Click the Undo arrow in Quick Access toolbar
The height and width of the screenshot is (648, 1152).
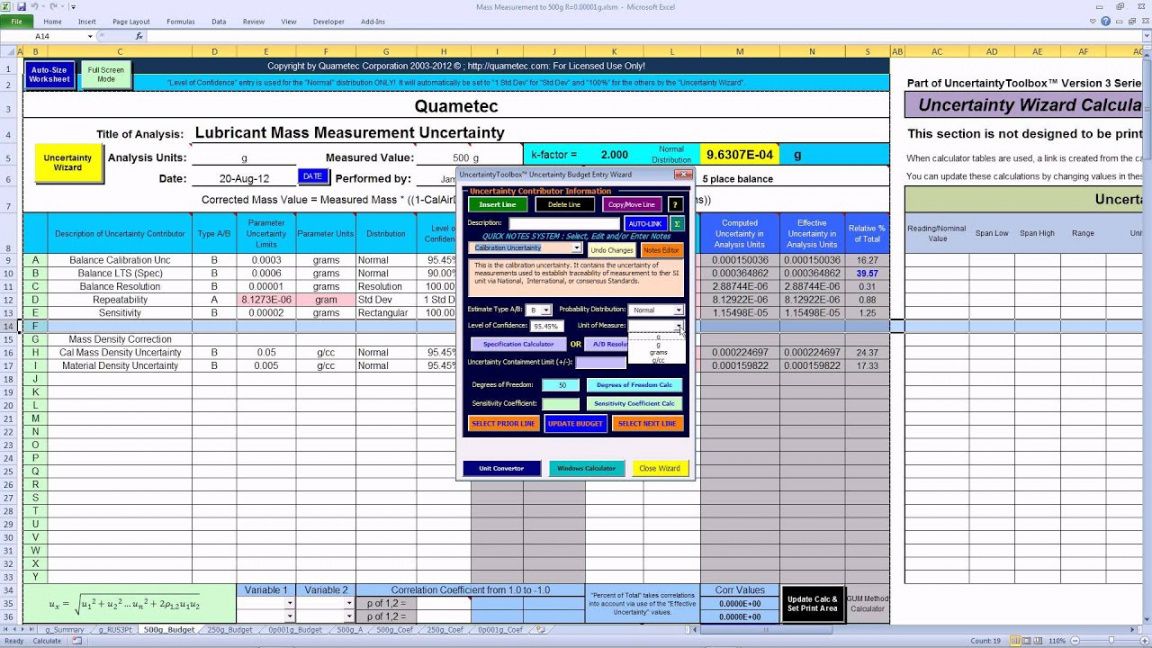34,6
